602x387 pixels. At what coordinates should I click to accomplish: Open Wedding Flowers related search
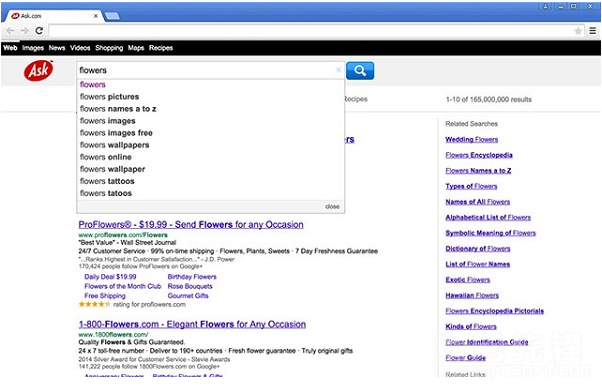pyautogui.click(x=471, y=139)
